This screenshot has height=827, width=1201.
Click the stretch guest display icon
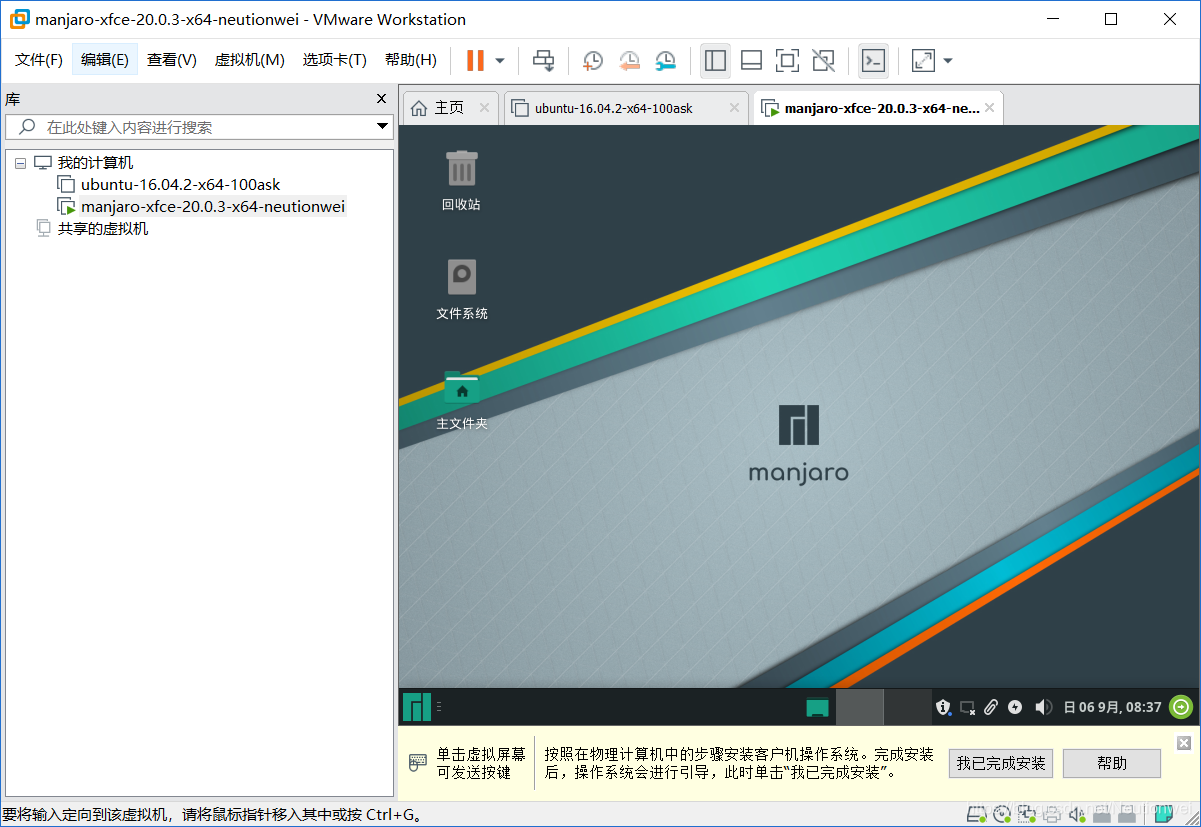923,61
